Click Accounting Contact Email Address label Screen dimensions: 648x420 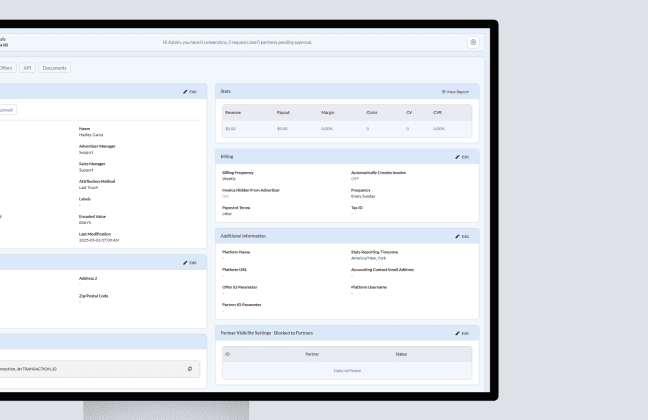click(x=382, y=270)
